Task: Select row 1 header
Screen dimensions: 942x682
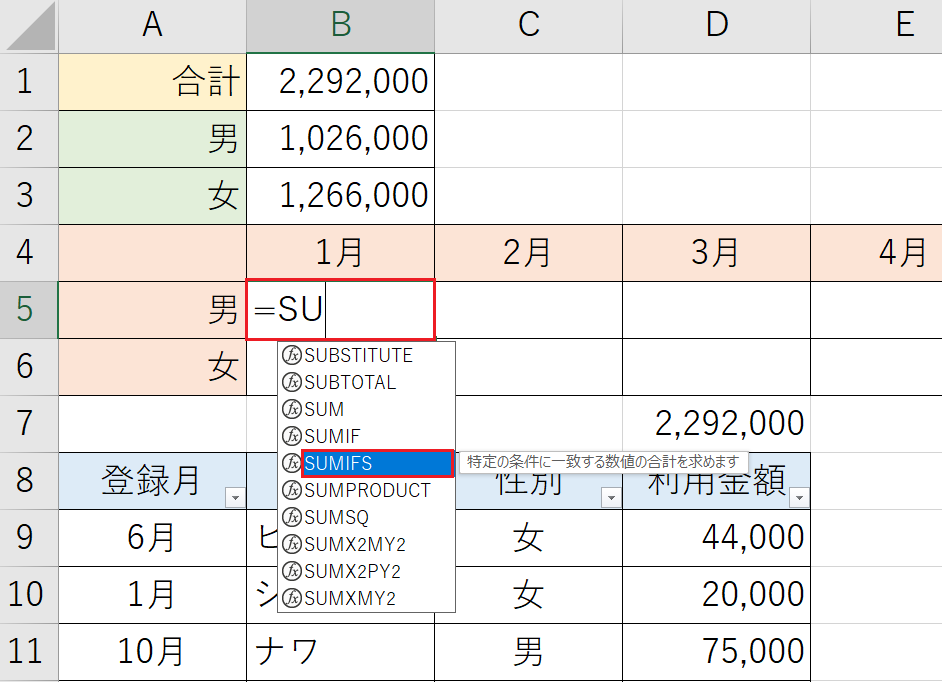Action: click(x=29, y=82)
